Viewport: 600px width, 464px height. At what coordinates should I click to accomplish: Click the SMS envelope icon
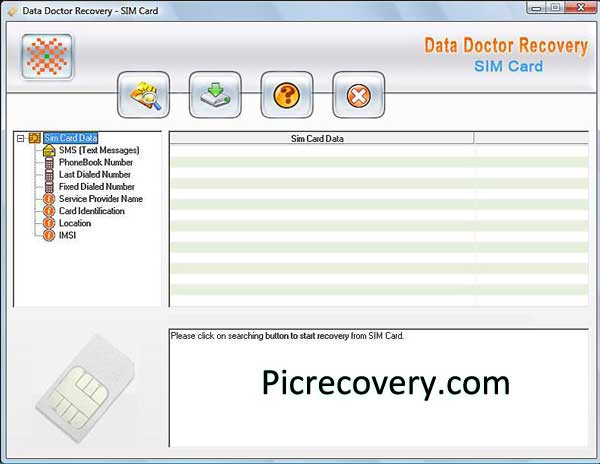coord(49,150)
